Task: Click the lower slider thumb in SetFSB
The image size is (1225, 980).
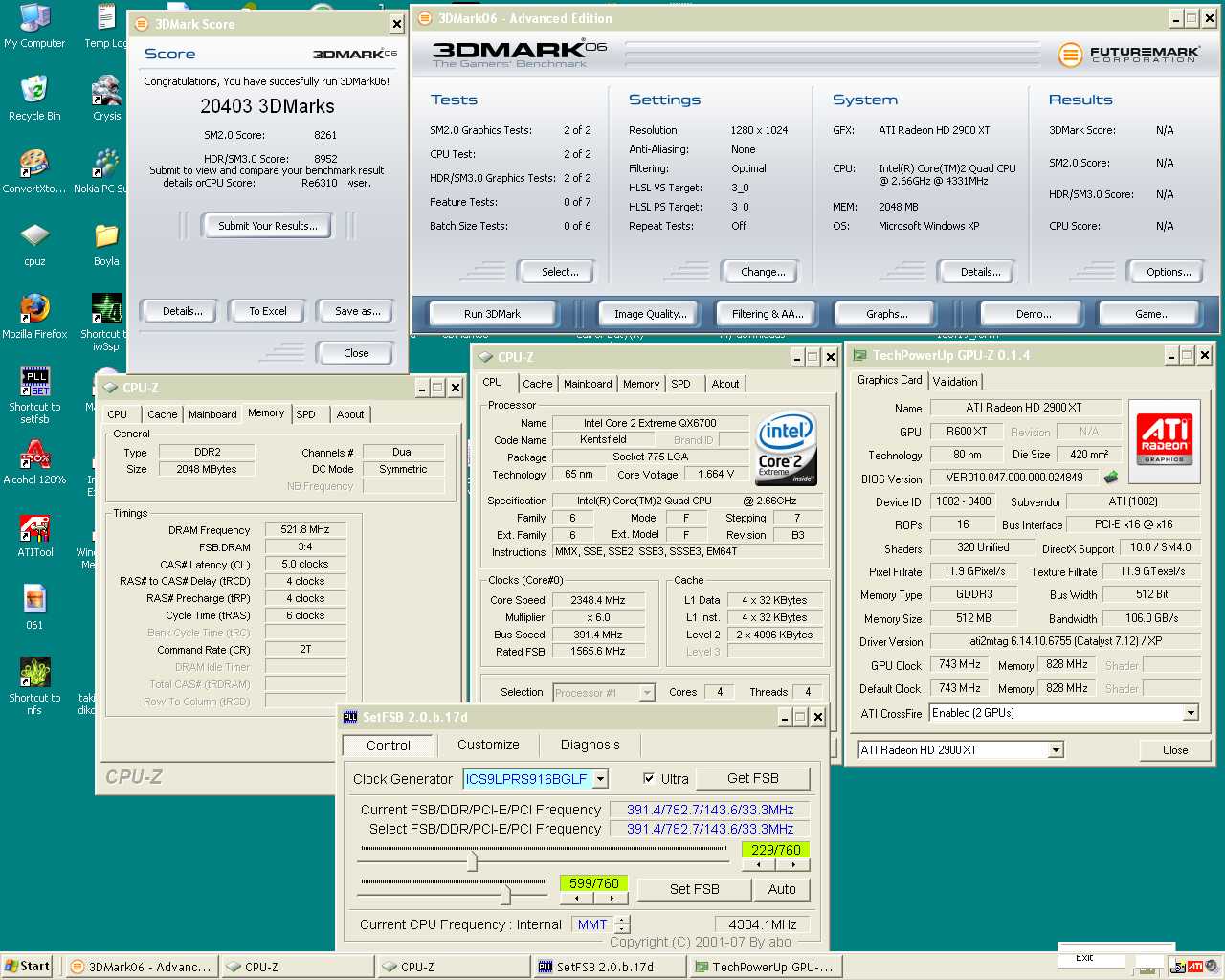Action: pos(505,895)
